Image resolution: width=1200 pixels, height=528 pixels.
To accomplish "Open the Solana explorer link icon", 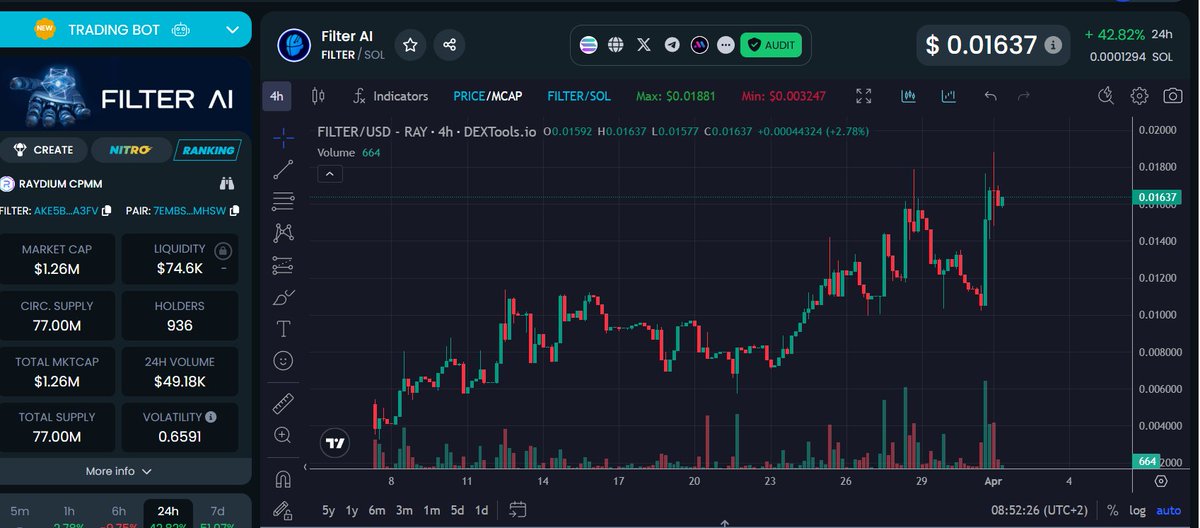I will tap(590, 45).
